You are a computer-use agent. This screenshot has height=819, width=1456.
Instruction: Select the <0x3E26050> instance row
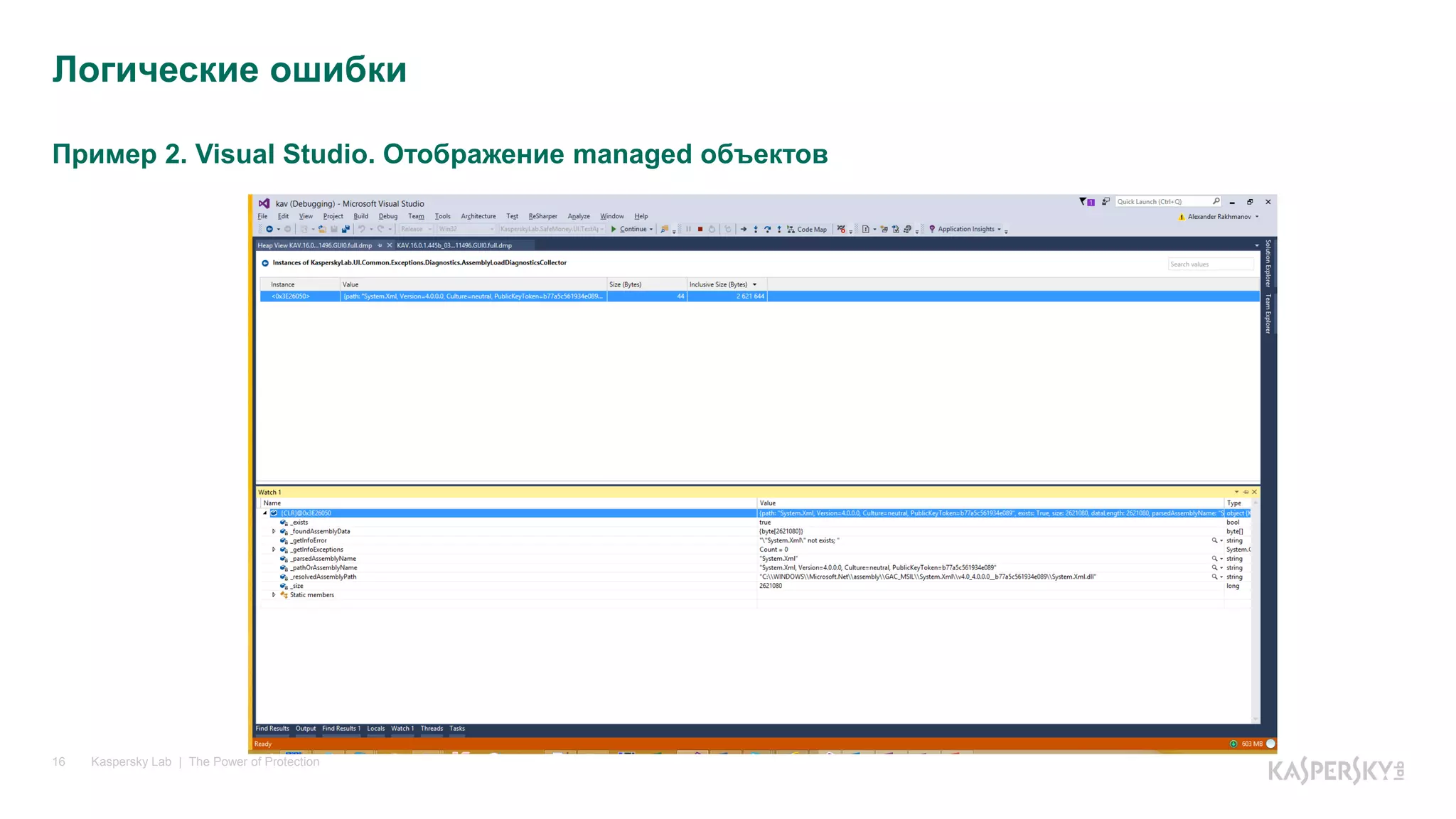(759, 296)
